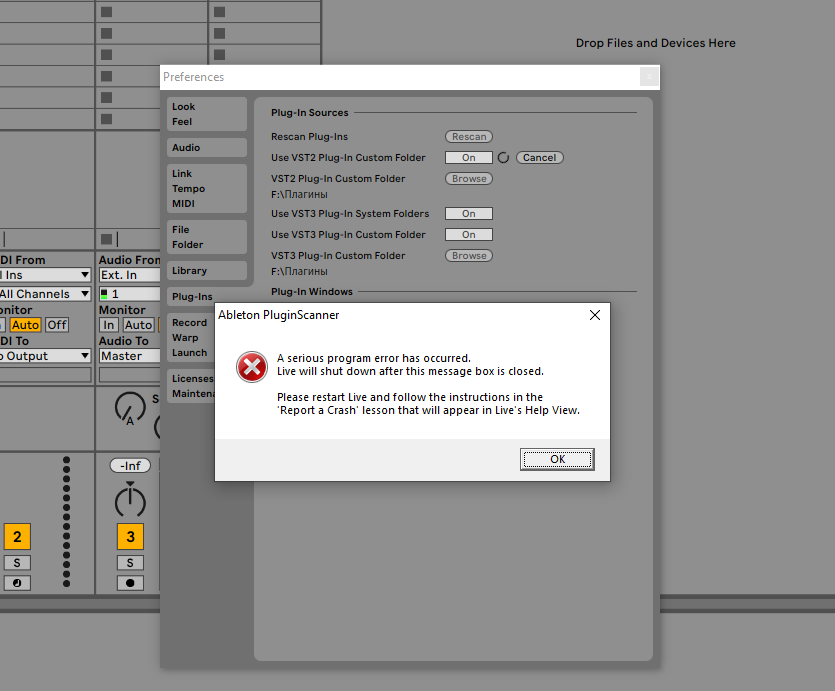Arm track 2 with its MIDI arm button

(17, 583)
